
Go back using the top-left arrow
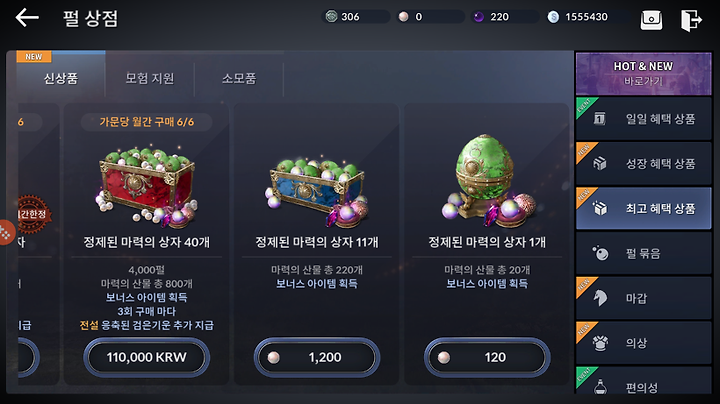click(27, 18)
